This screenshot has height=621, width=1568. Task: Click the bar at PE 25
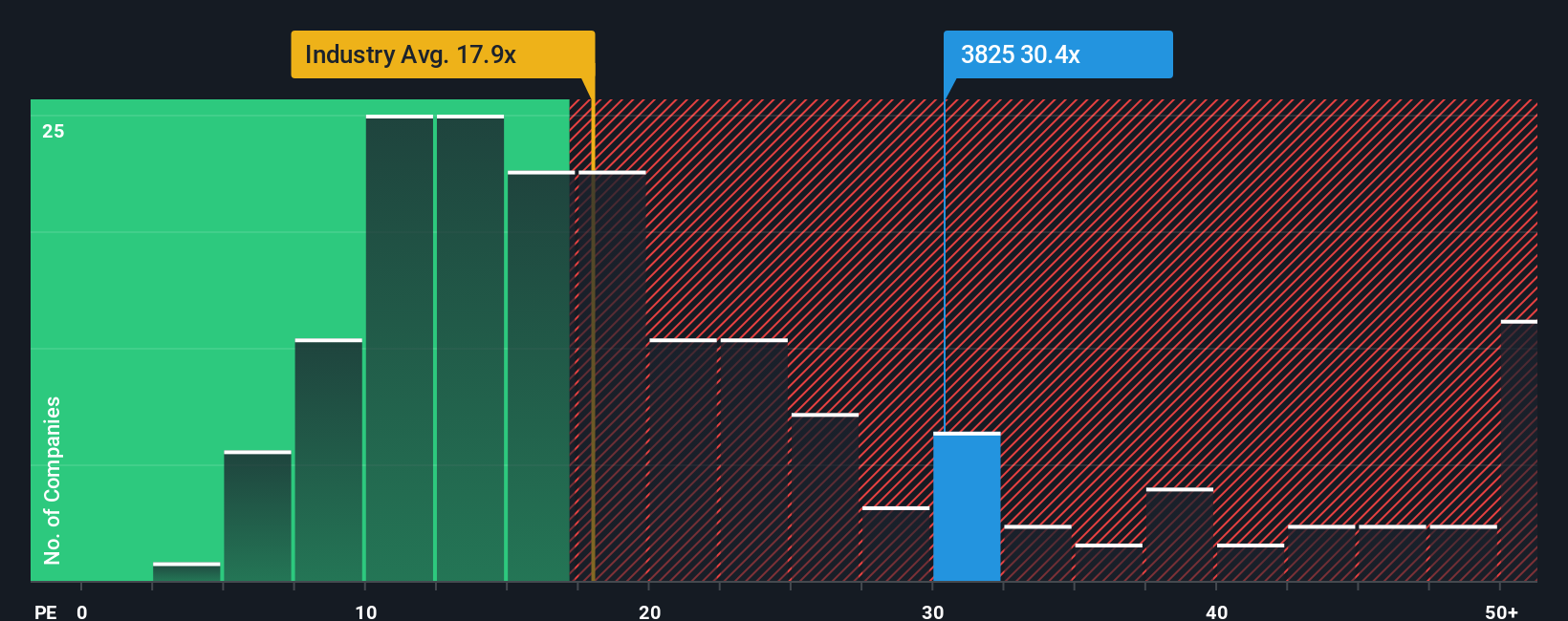[x=825, y=497]
